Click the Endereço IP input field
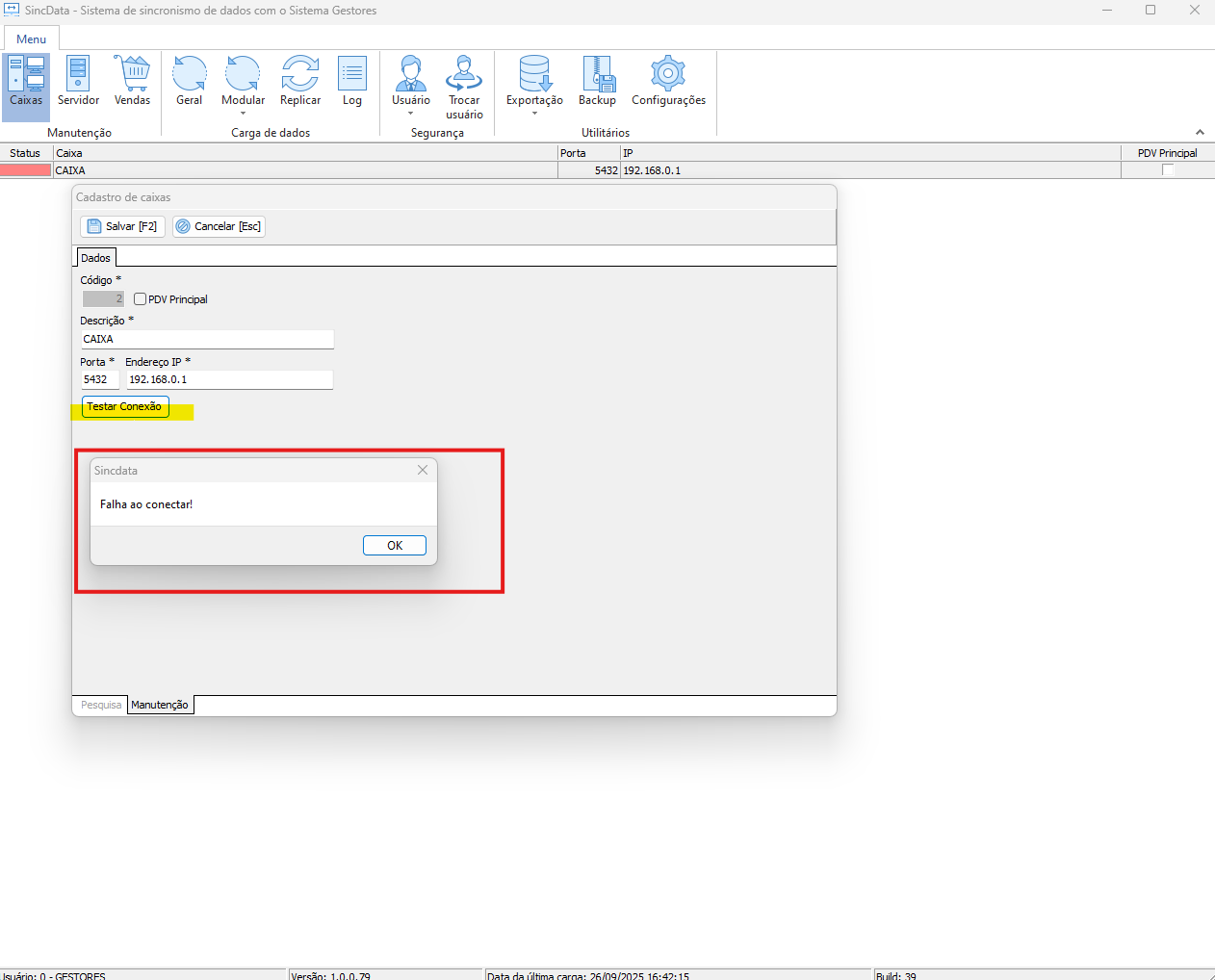Viewport: 1215px width, 980px height. (x=229, y=380)
